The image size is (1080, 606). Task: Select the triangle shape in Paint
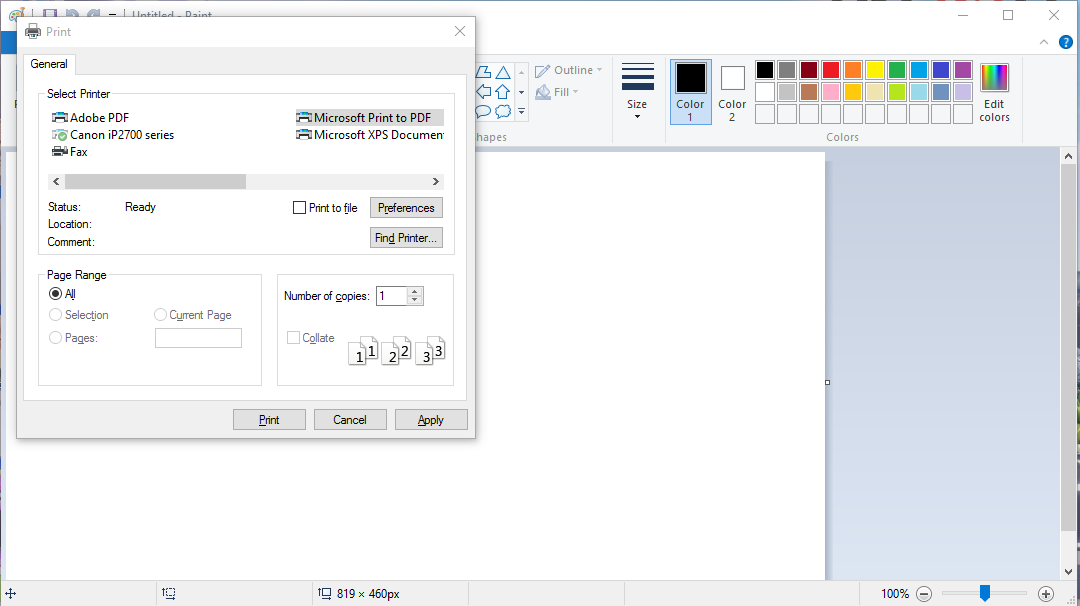point(503,72)
